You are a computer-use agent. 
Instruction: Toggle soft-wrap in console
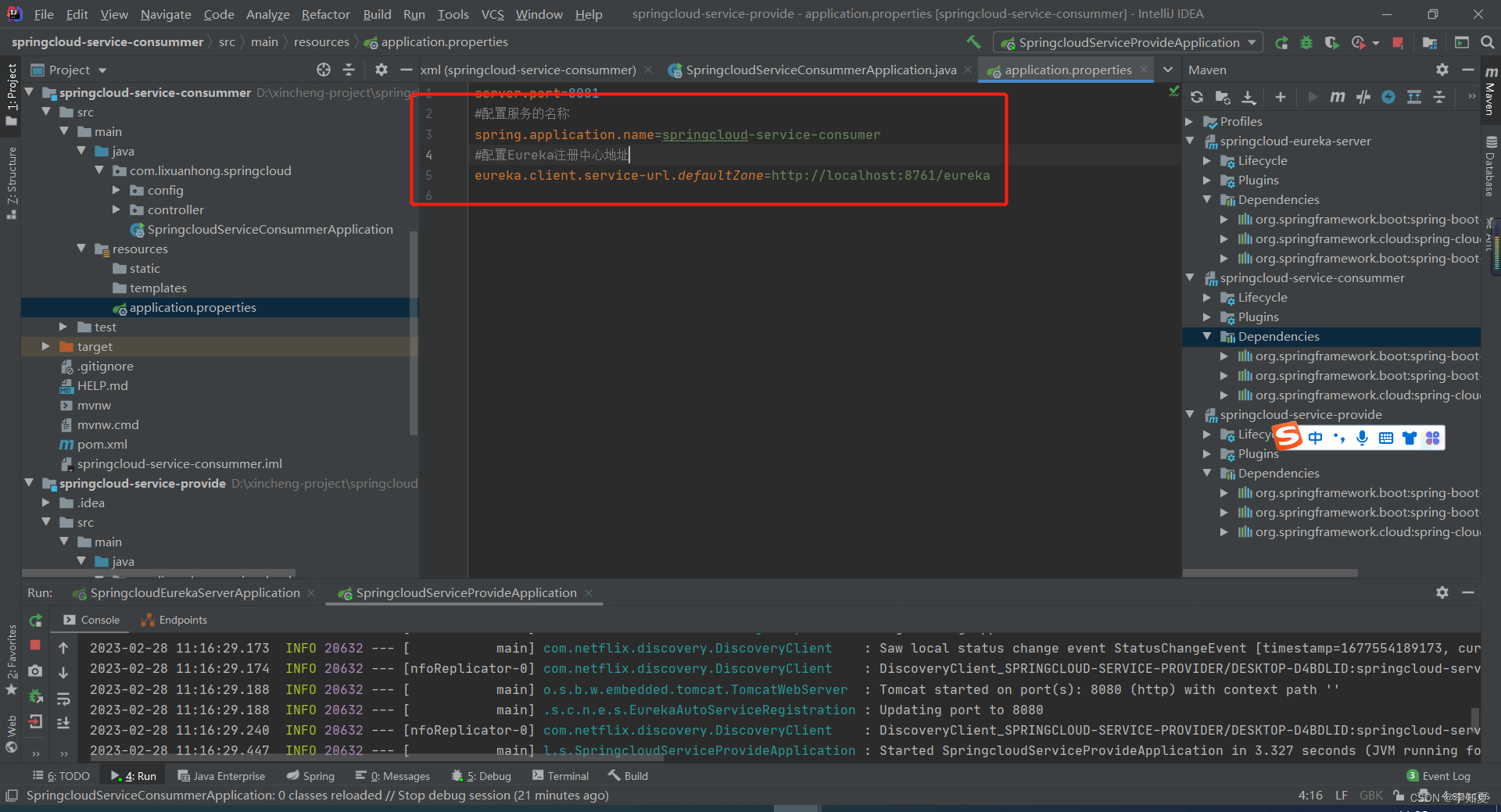[x=63, y=698]
